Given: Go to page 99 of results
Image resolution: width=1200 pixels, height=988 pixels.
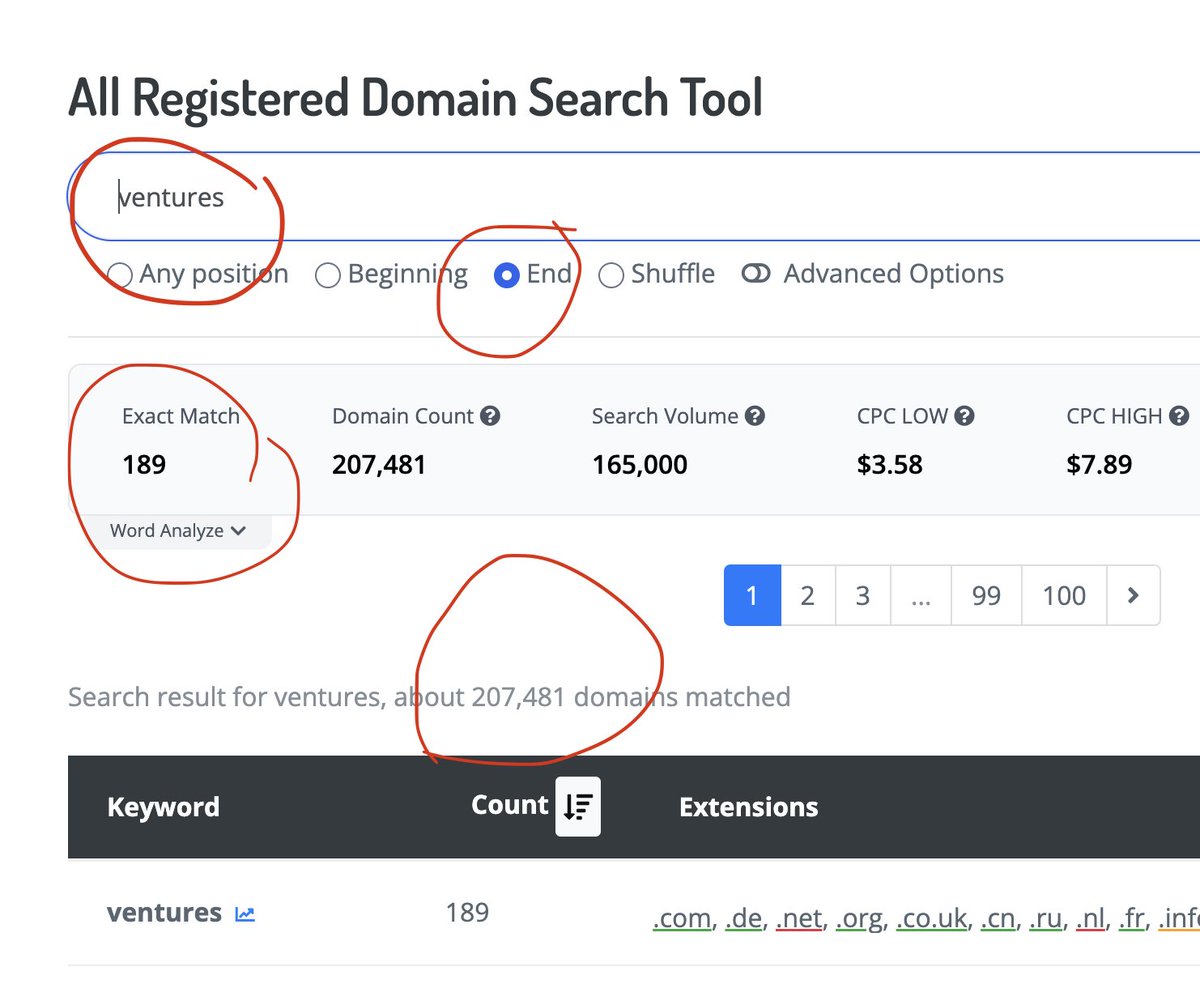Looking at the screenshot, I should 986,596.
